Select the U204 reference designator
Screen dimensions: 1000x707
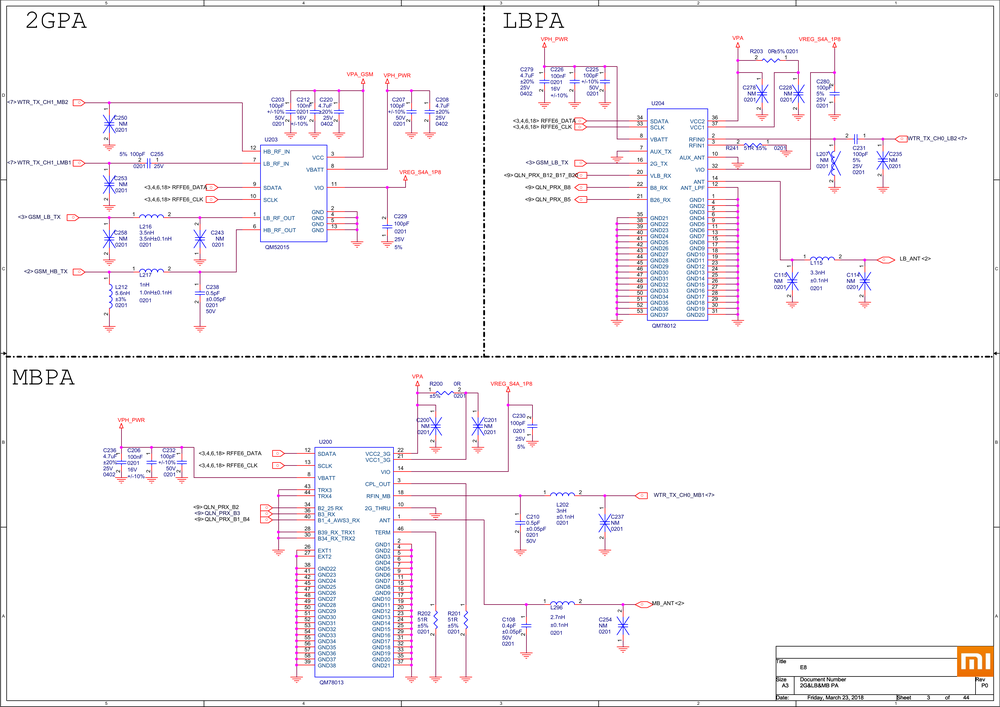[658, 103]
